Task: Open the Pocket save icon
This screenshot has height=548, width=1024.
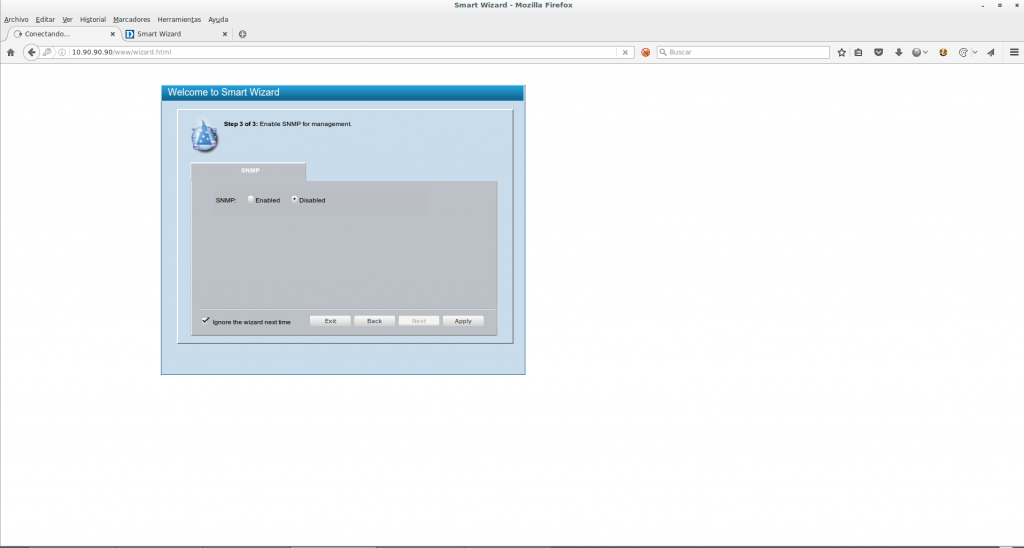Action: click(879, 52)
